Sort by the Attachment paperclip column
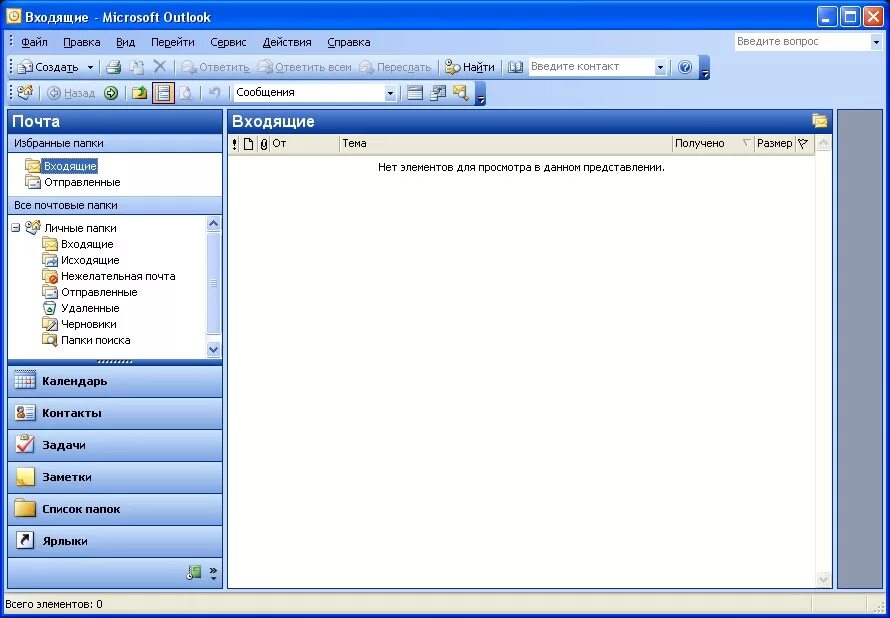Image resolution: width=890 pixels, height=618 pixels. coord(263,144)
